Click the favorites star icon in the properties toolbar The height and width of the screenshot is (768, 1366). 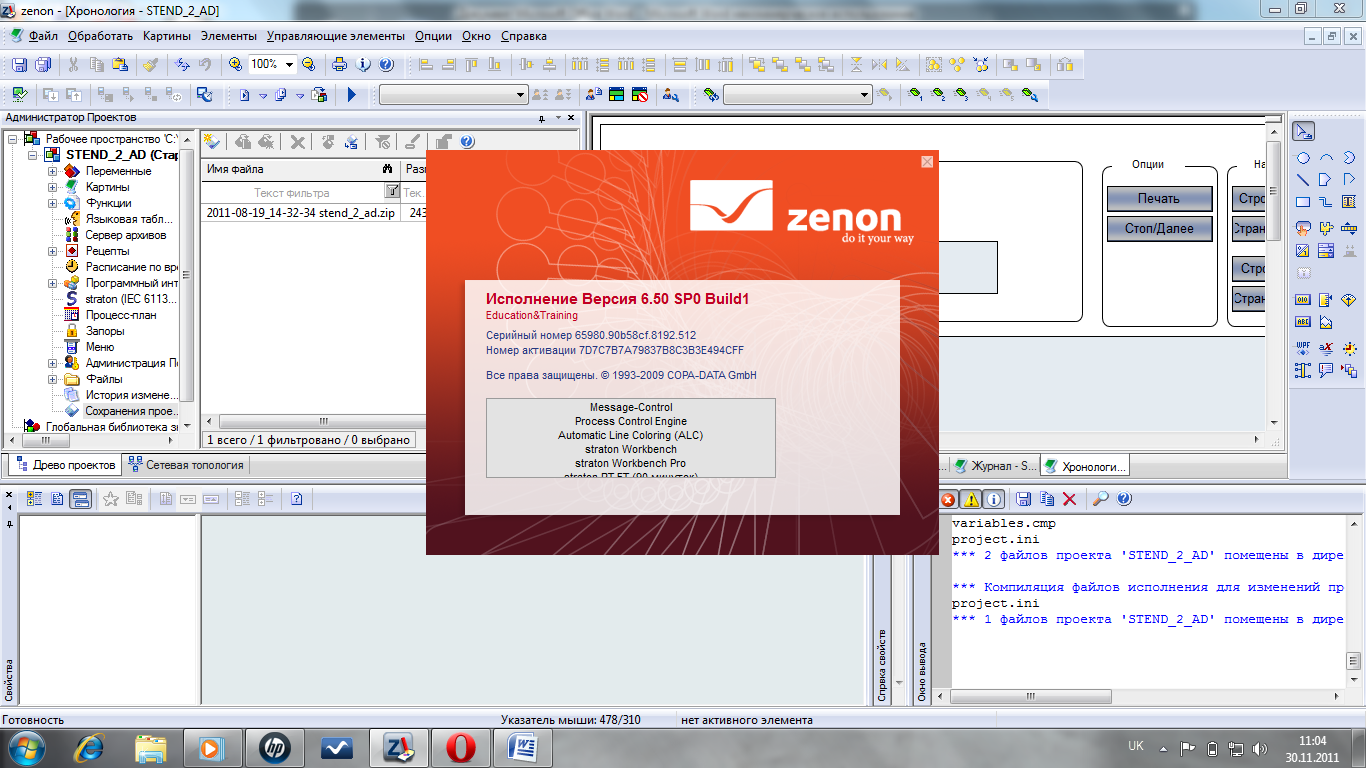(111, 499)
